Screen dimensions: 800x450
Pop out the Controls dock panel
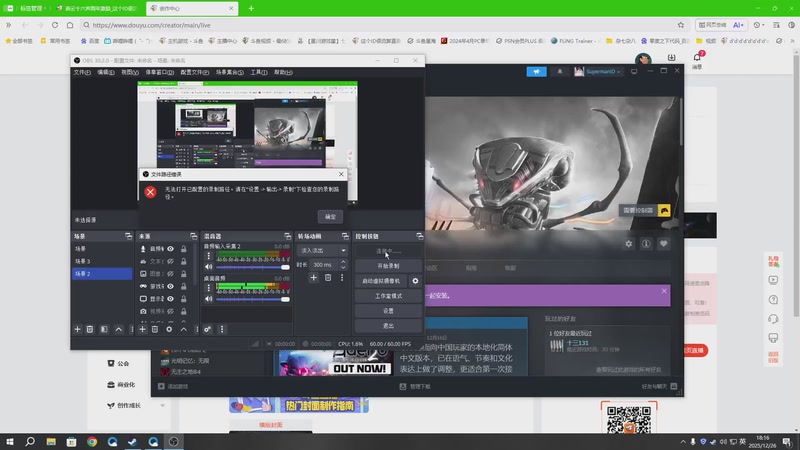tap(419, 236)
